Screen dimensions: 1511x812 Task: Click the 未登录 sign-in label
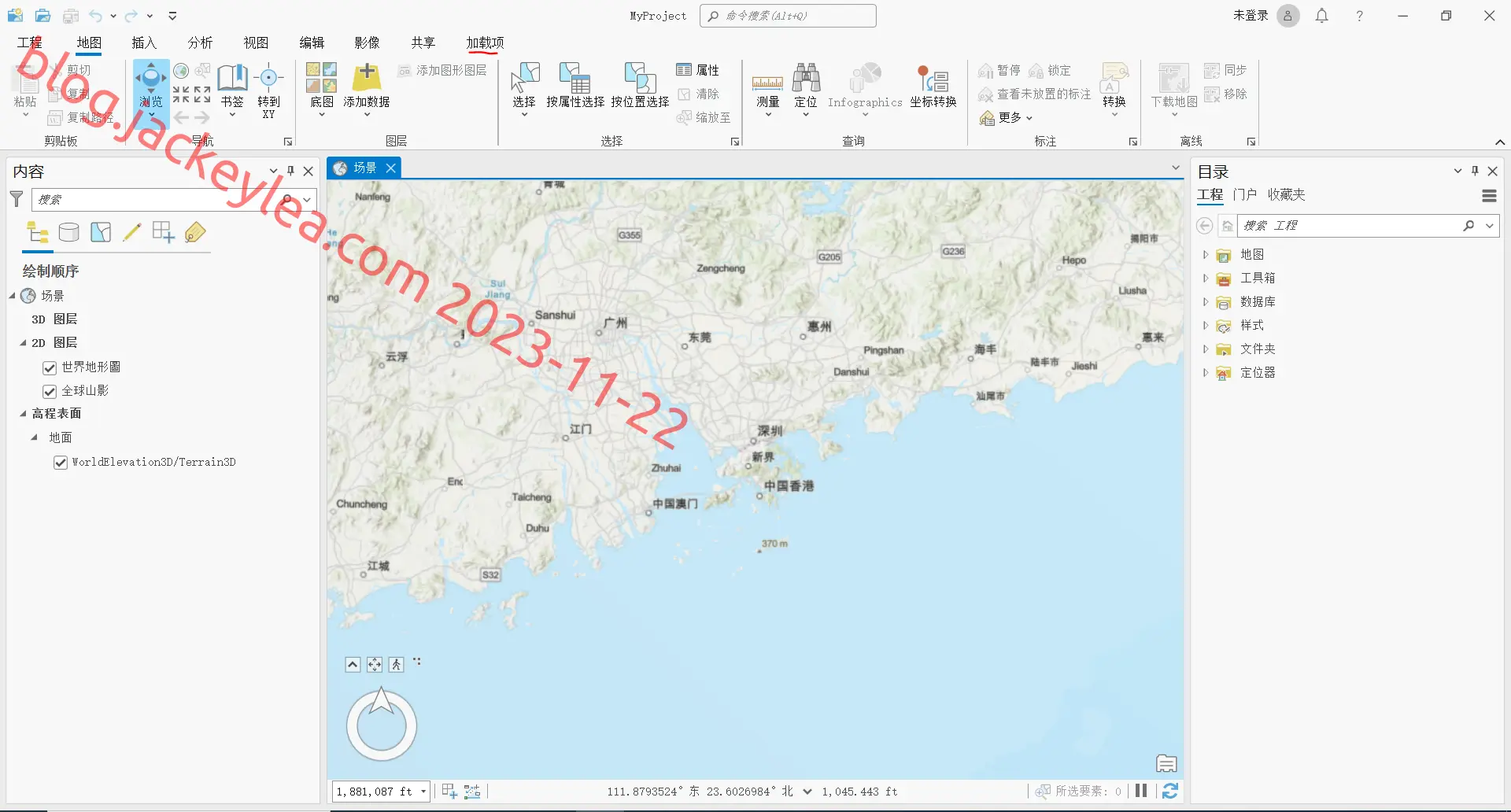[x=1251, y=16]
